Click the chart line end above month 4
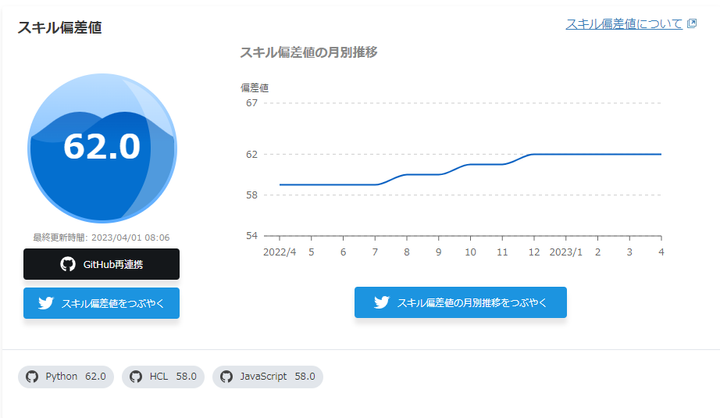The image size is (720, 418). coord(660,154)
